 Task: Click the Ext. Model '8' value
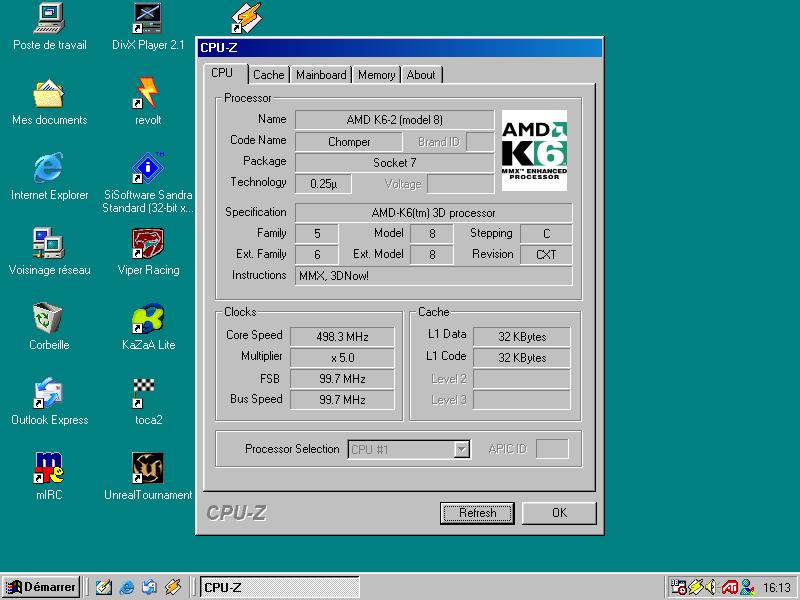[x=432, y=255]
